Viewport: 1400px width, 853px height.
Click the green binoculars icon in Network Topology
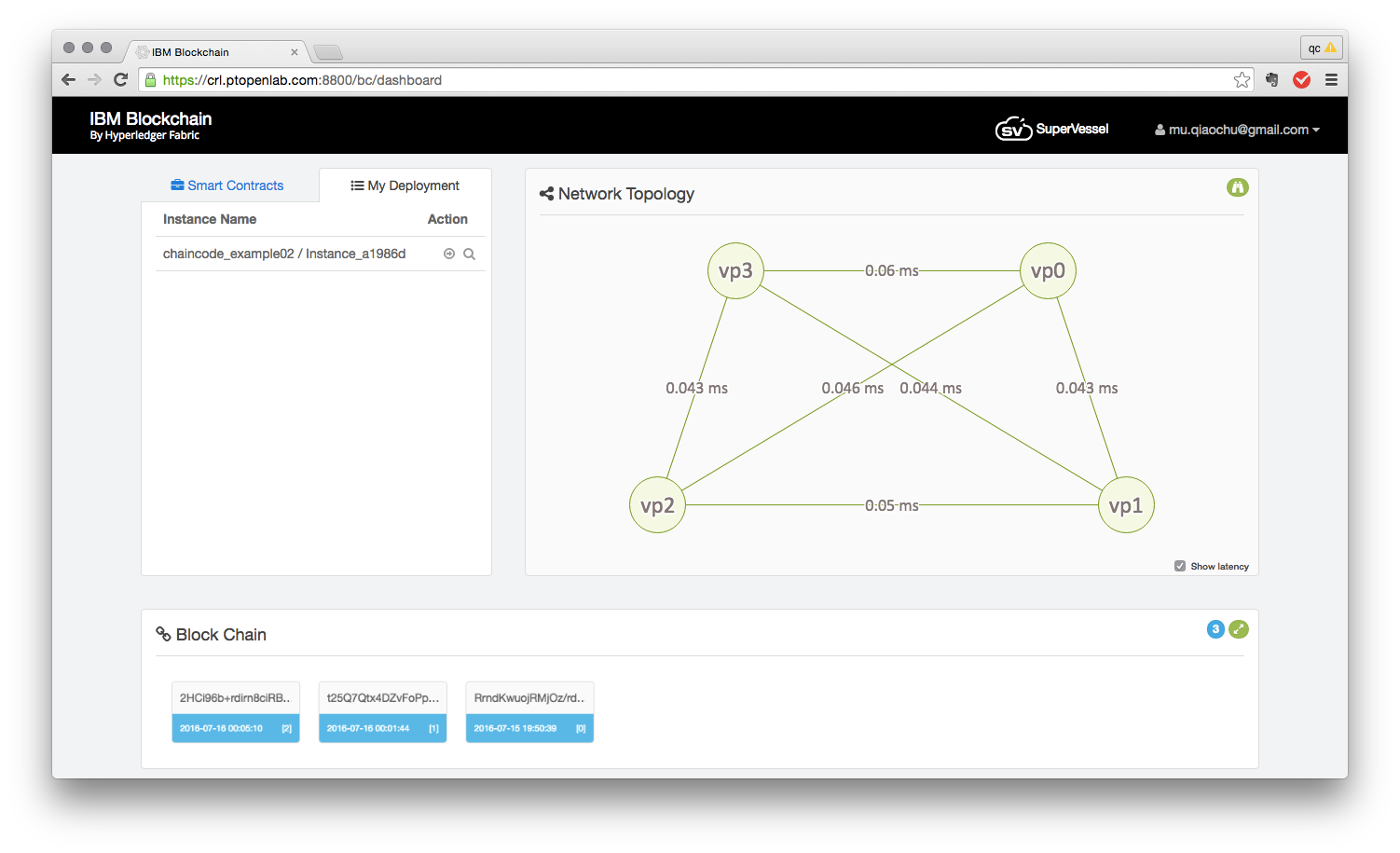[1237, 187]
